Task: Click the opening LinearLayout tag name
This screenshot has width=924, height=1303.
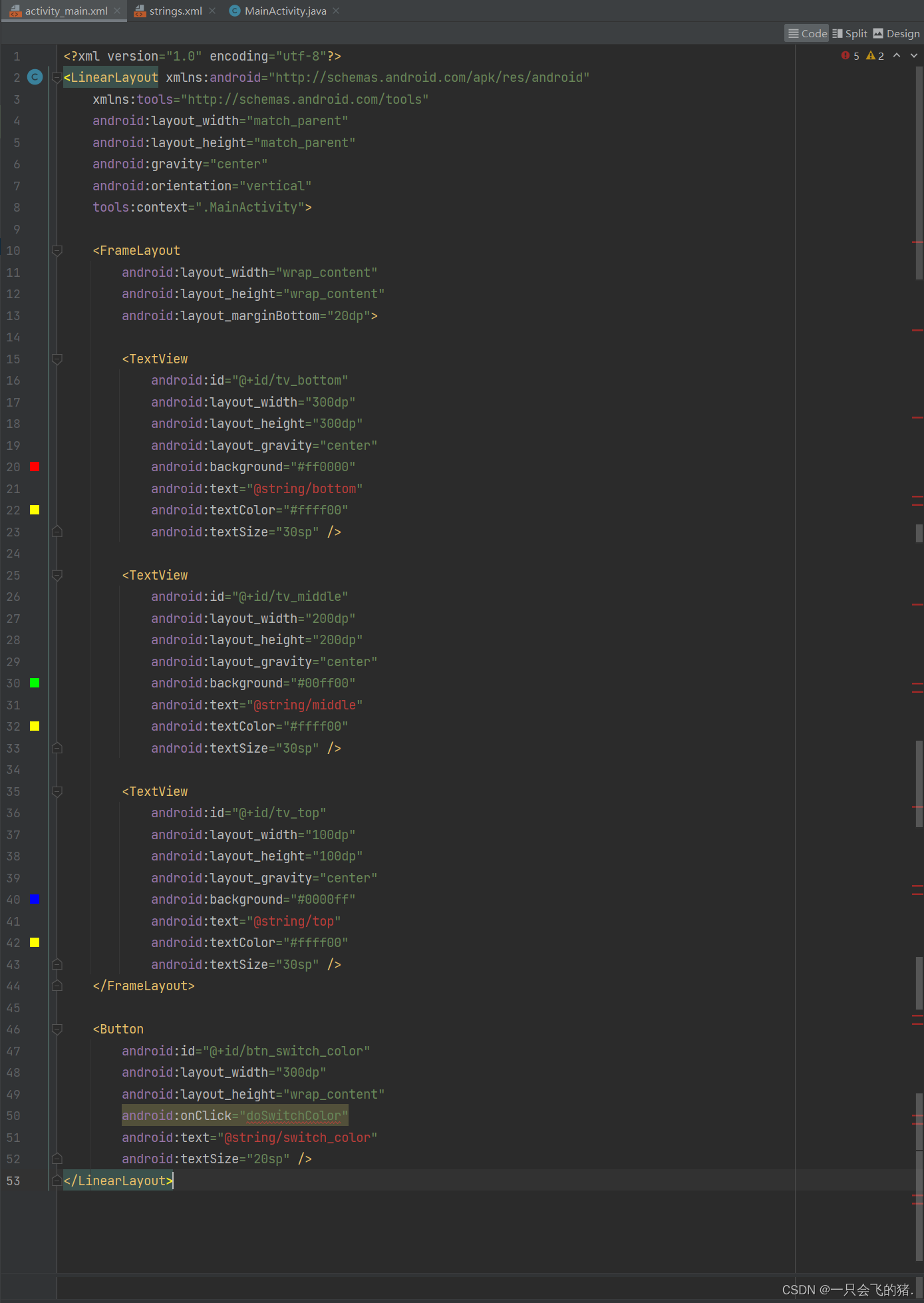Action: pyautogui.click(x=114, y=77)
